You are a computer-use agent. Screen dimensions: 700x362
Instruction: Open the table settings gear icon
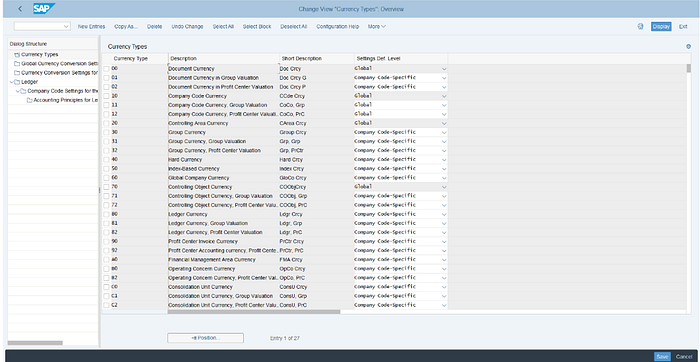(688, 46)
